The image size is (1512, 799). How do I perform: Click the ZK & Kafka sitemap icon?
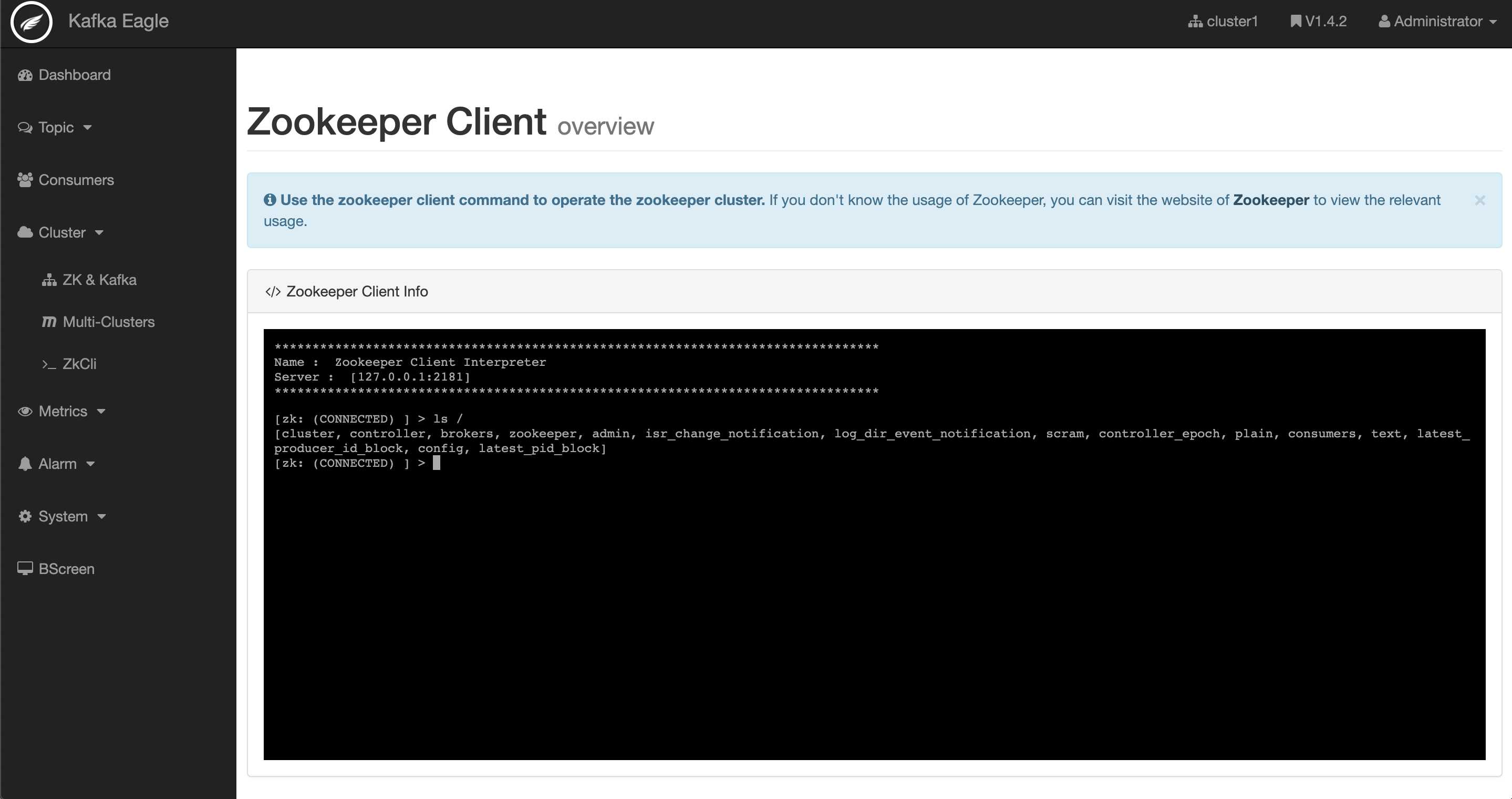point(49,280)
